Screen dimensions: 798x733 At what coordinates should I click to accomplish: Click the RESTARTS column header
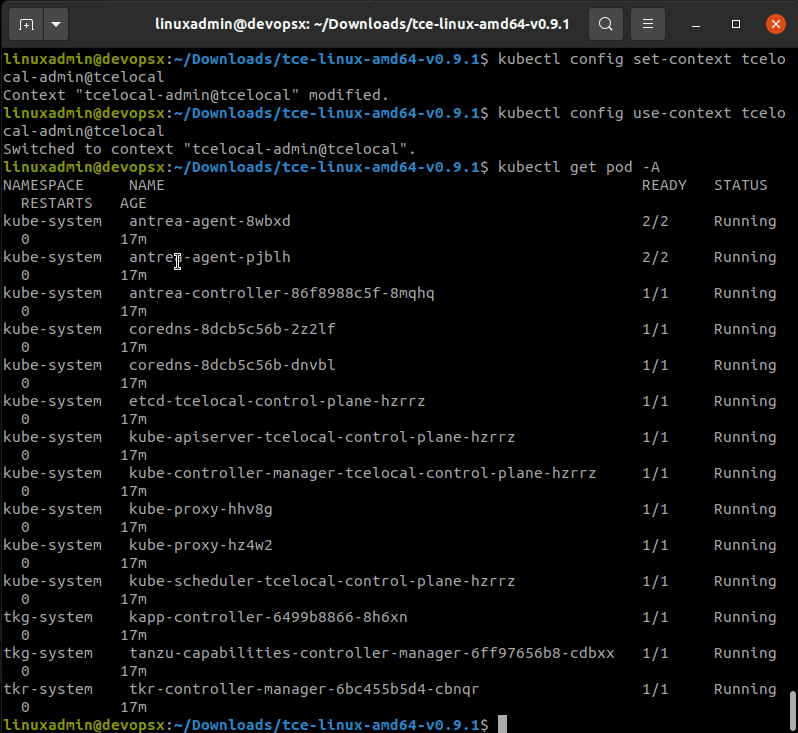point(56,203)
